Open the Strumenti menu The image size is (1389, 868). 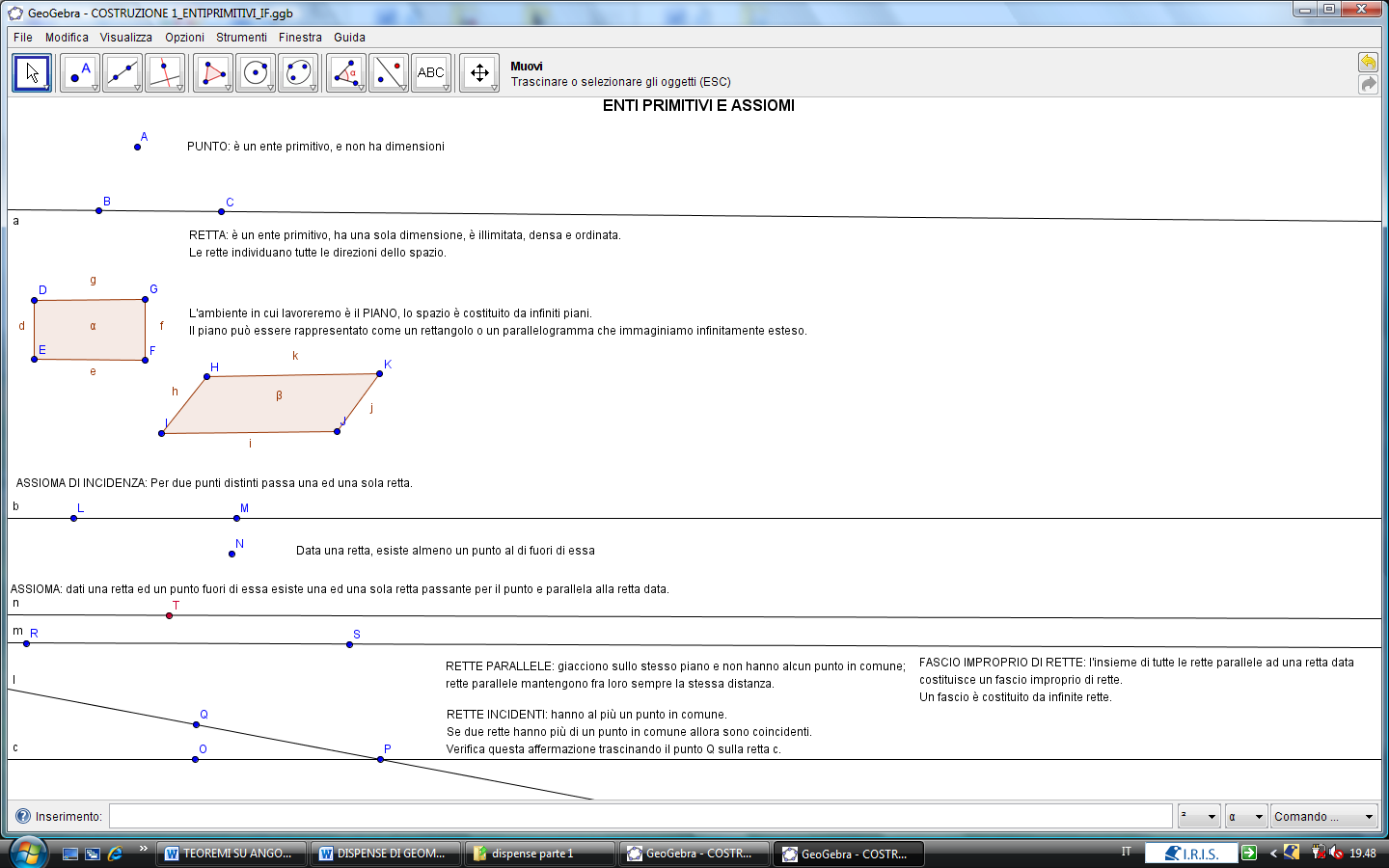click(241, 38)
